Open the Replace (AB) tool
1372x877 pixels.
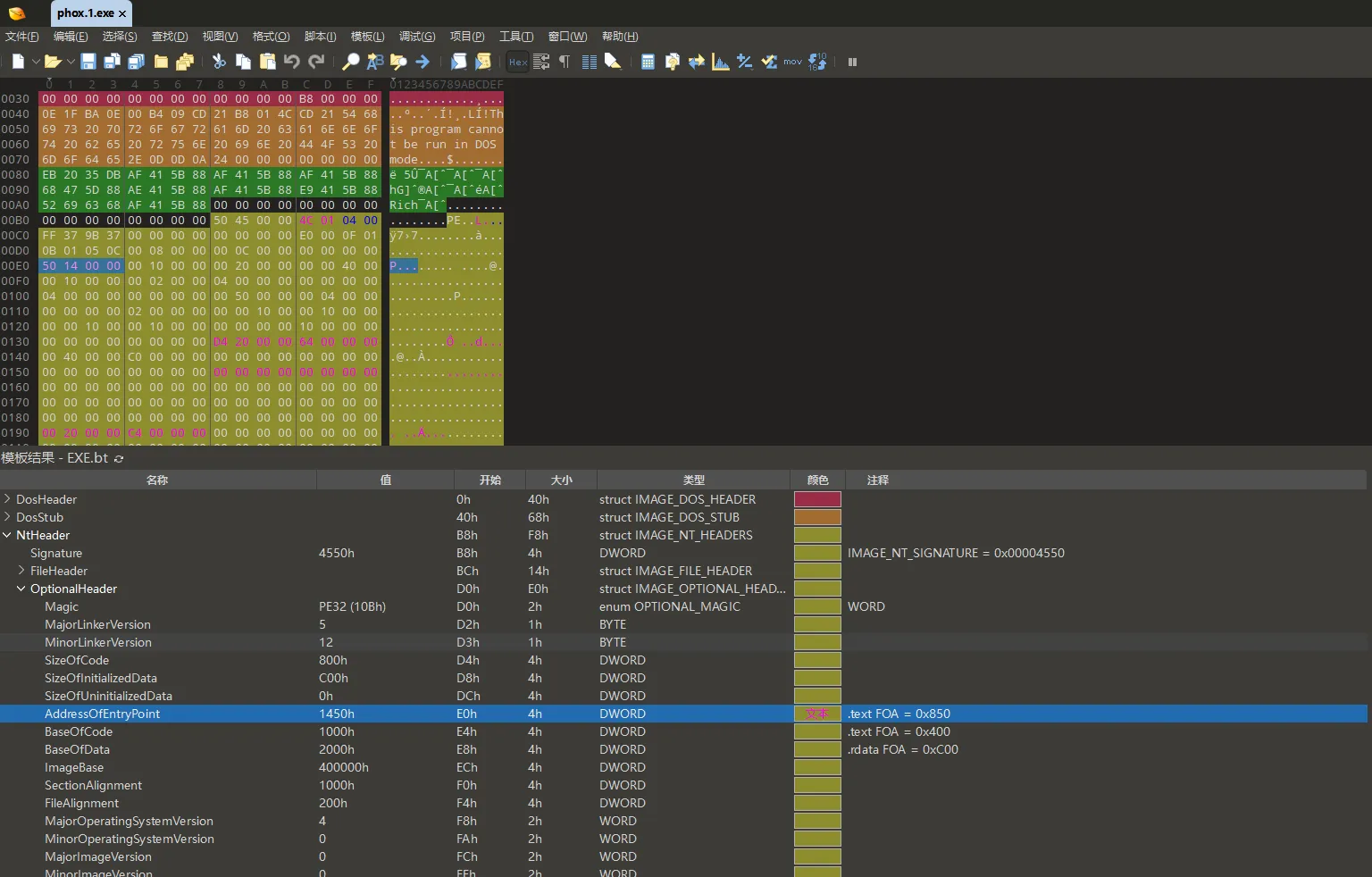[x=375, y=62]
